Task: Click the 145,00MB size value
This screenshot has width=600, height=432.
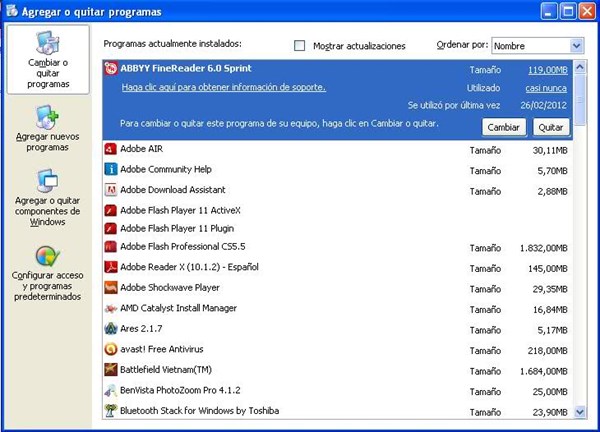Action: click(x=548, y=269)
